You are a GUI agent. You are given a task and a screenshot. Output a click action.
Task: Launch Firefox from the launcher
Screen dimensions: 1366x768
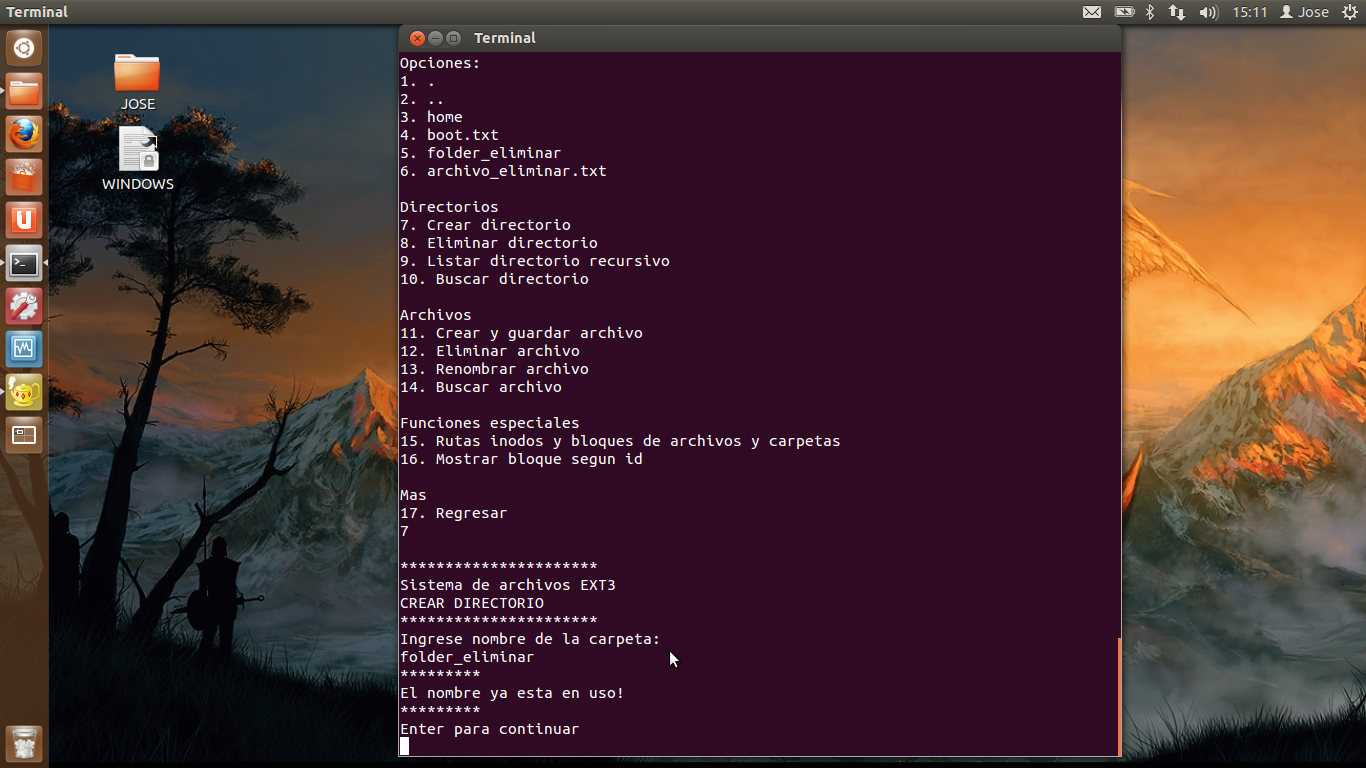pos(24,135)
